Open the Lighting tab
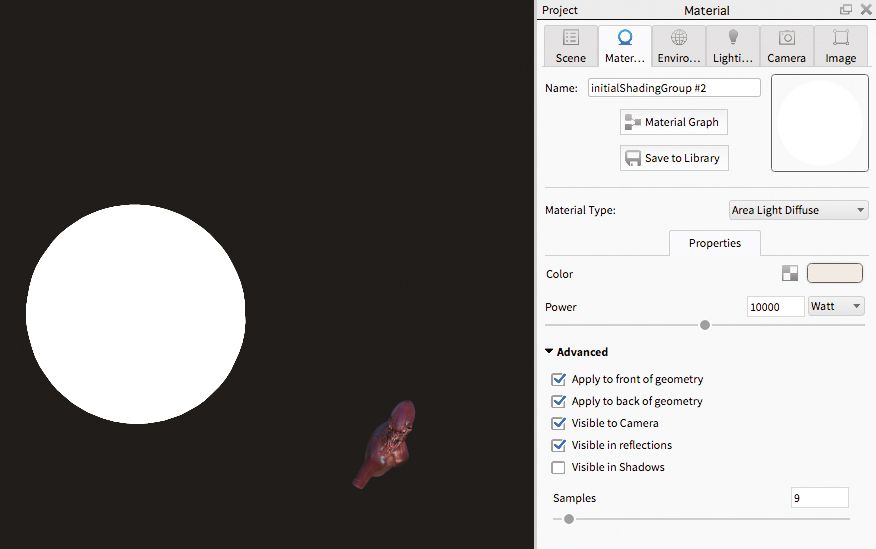 [x=732, y=46]
